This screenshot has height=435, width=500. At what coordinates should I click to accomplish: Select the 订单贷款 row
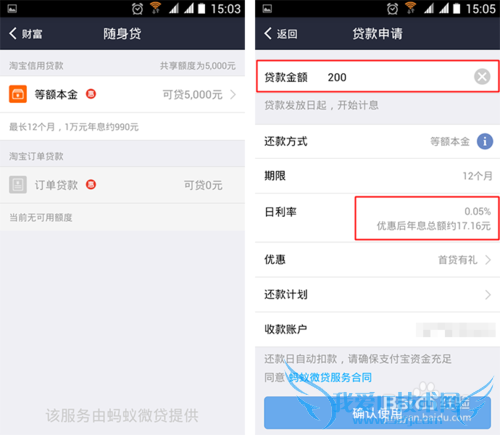pos(122,185)
